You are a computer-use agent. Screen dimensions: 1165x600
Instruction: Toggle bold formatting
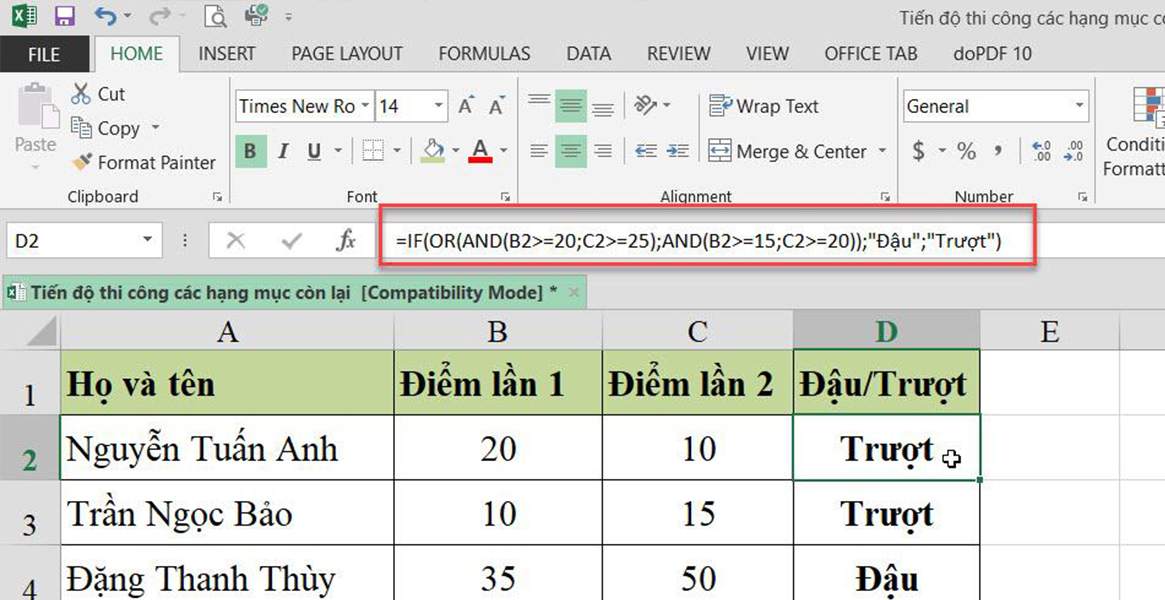coord(249,152)
